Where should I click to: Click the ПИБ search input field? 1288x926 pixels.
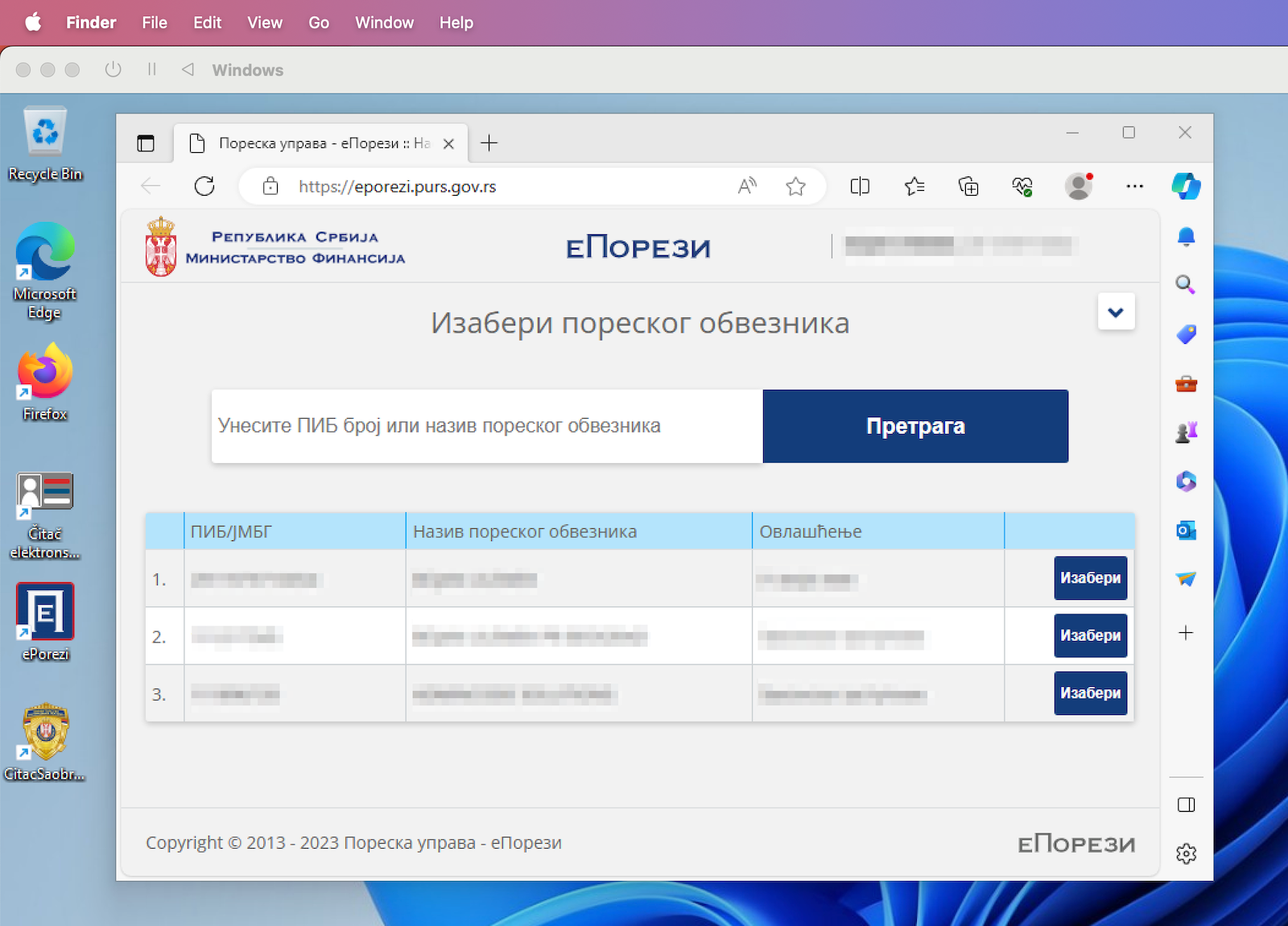(x=487, y=426)
